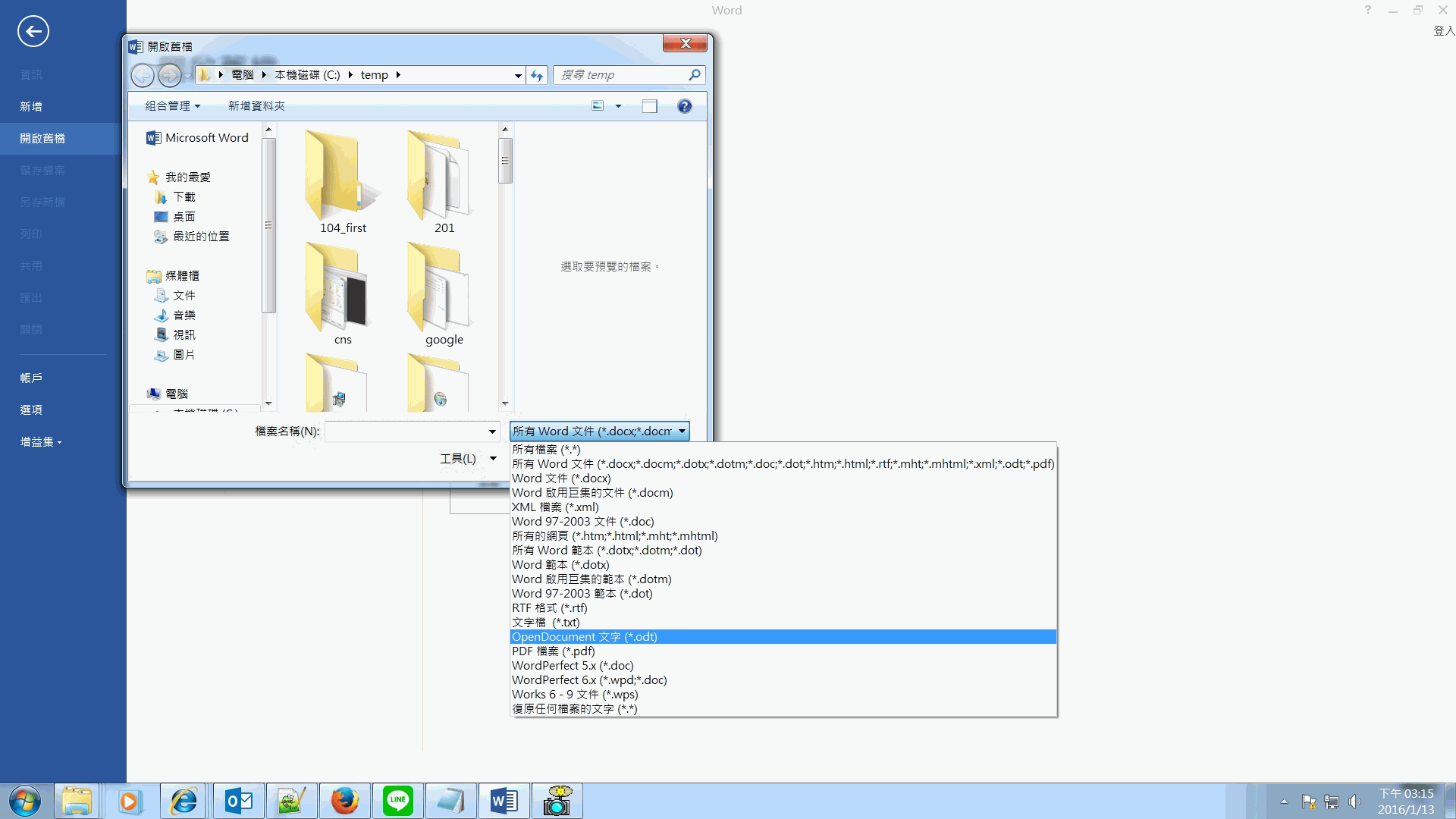
Task: Choose PDF 檔案 (*.pdf) in the file type list
Action: (x=554, y=651)
